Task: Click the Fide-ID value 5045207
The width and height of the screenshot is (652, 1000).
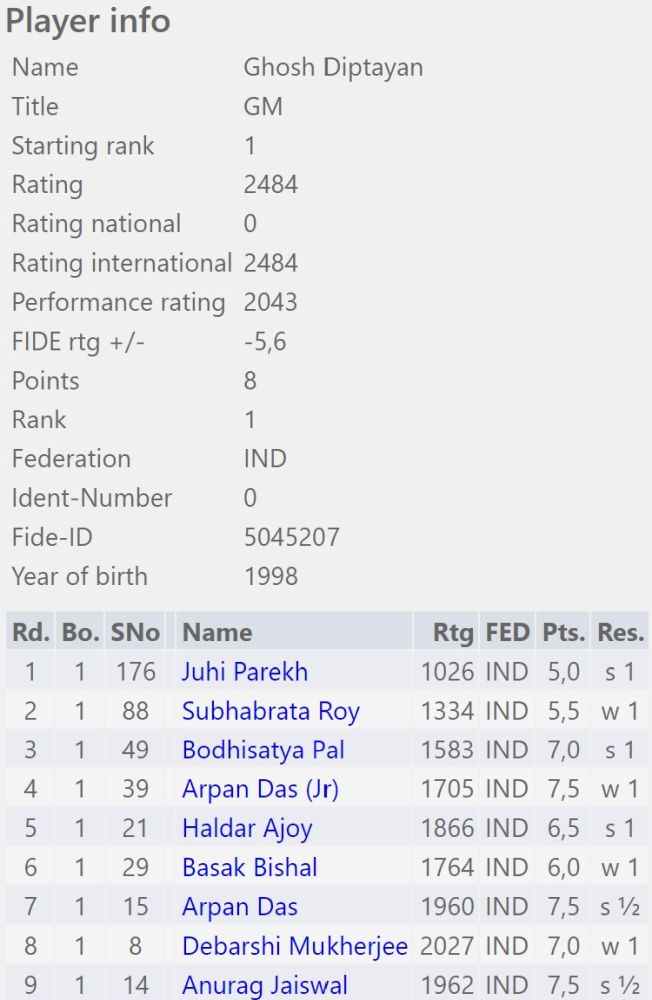Action: [291, 537]
